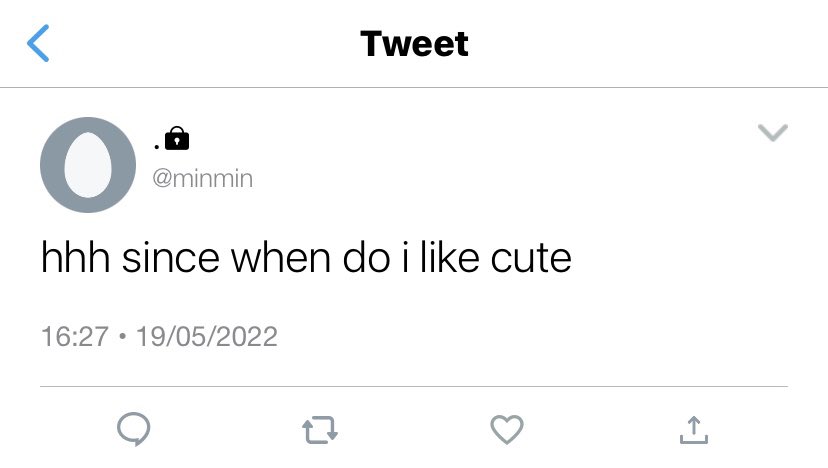This screenshot has height=468, width=828.
Task: Toggle the retweet state on this tweet
Action: (320, 429)
